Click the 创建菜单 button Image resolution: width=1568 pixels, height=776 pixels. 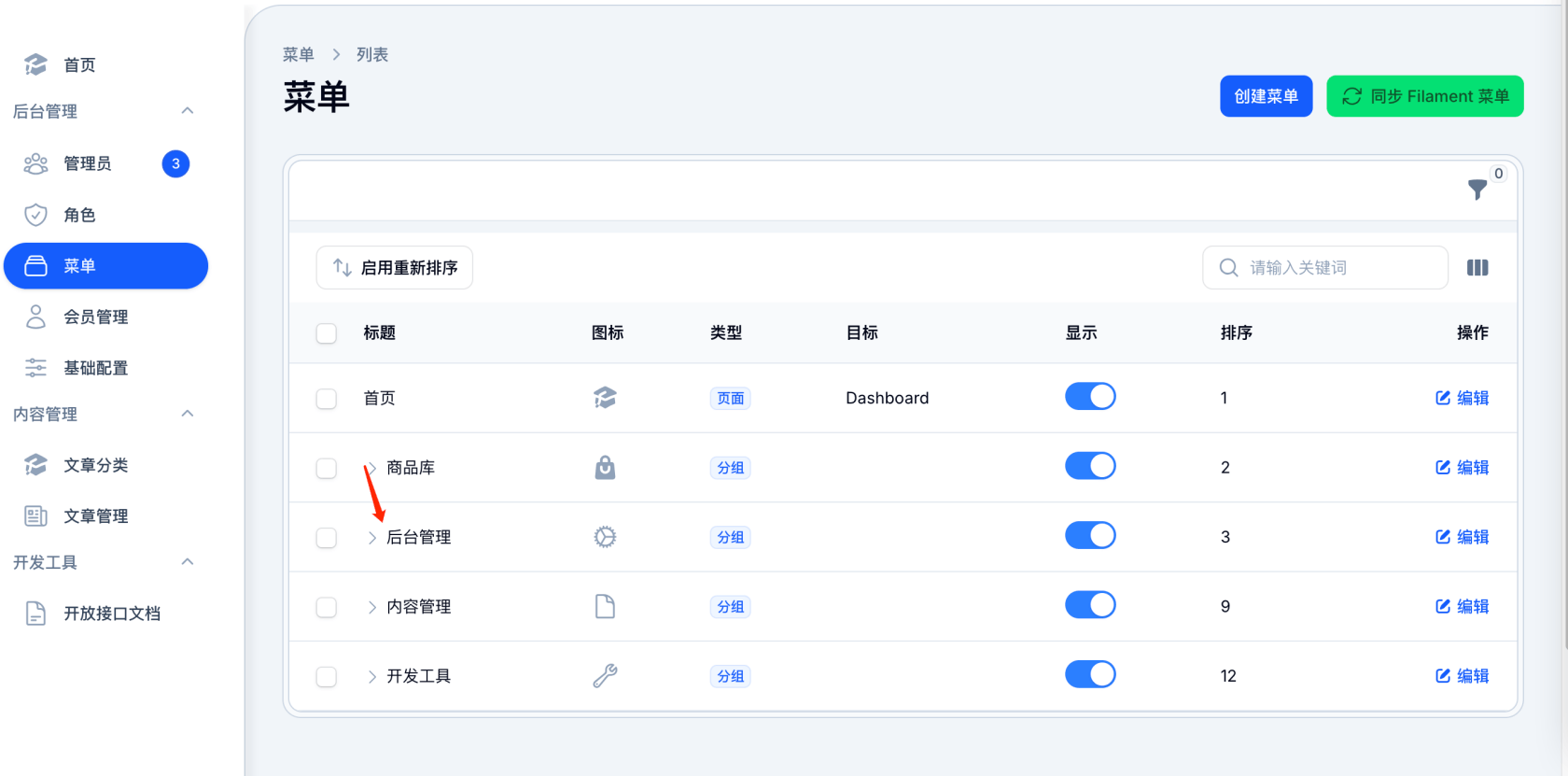point(1266,96)
